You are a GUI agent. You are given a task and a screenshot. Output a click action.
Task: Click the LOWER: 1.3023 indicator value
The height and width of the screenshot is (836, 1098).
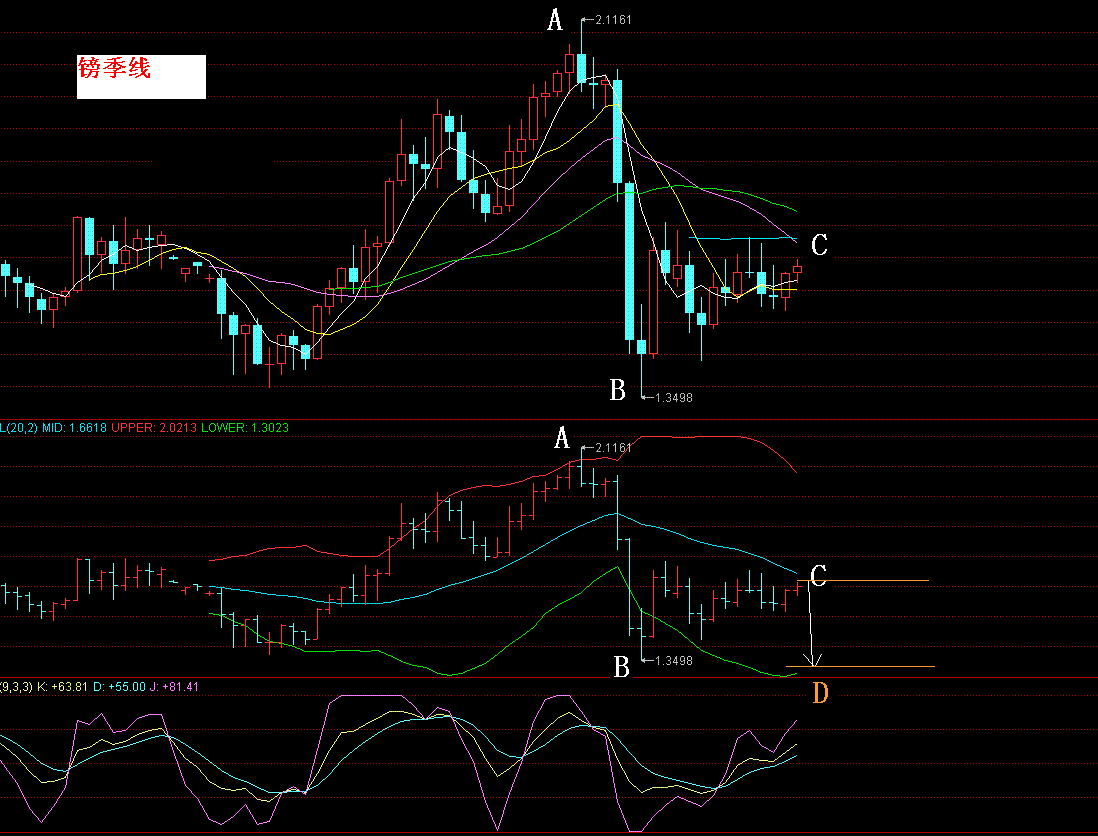245,427
